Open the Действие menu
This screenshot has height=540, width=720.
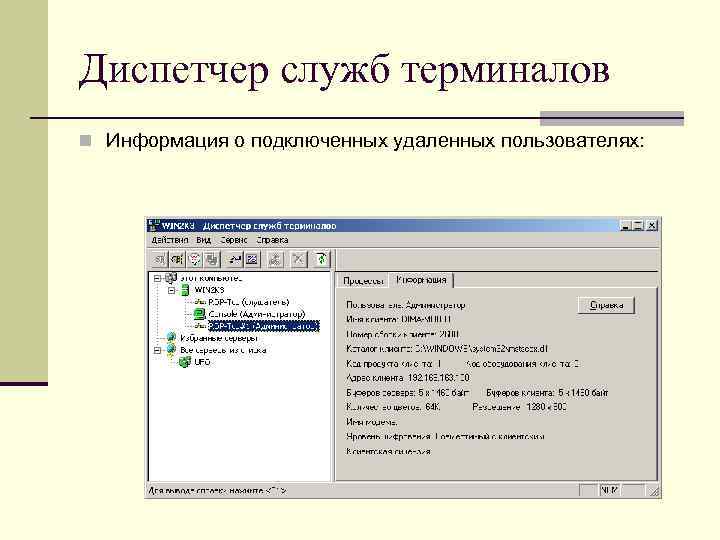tap(170, 240)
